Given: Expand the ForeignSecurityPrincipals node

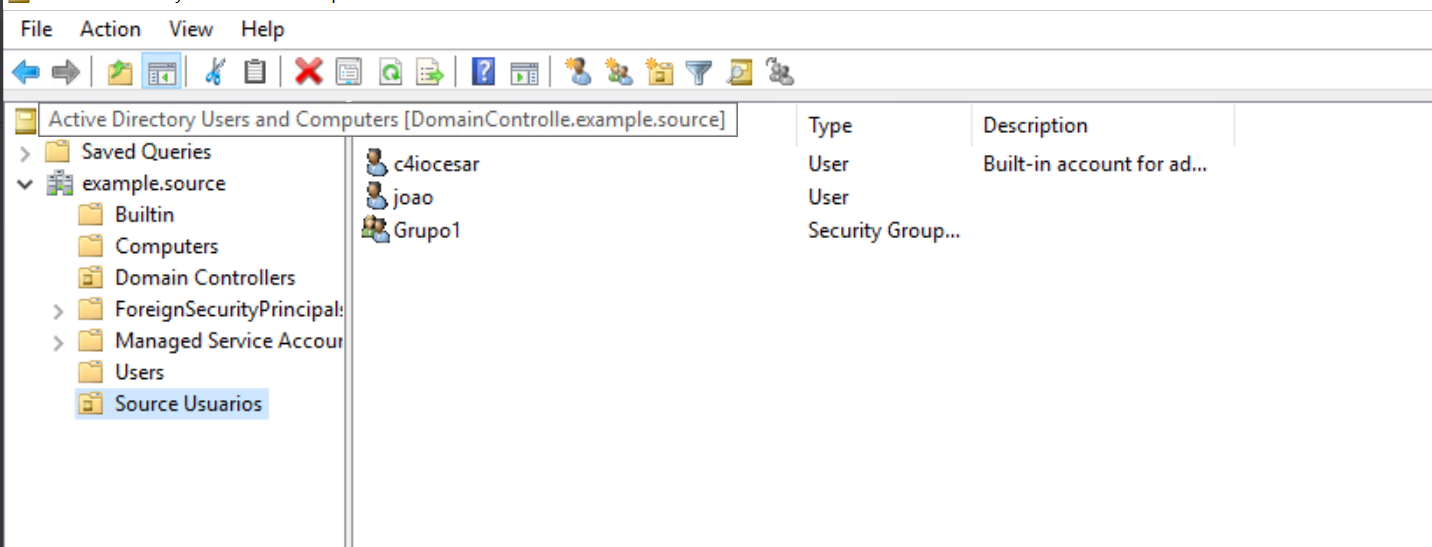Looking at the screenshot, I should pyautogui.click(x=58, y=311).
